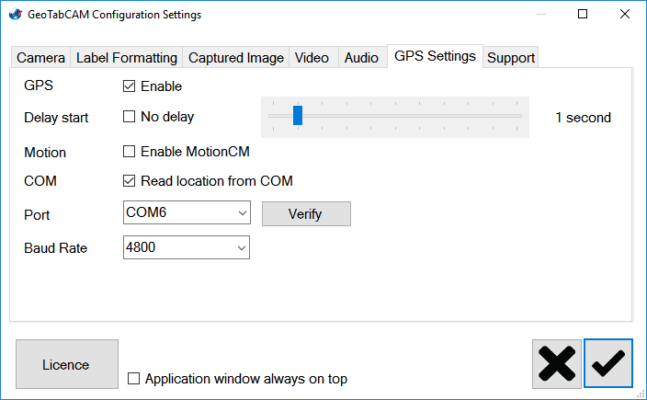Select the Captured Image tab
This screenshot has width=647, height=400.
click(x=236, y=58)
